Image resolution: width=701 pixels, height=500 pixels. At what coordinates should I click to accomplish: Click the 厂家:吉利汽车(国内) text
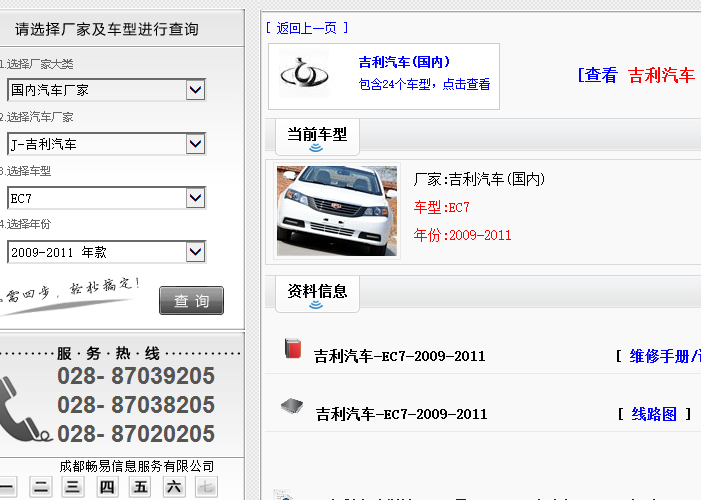[x=479, y=180]
